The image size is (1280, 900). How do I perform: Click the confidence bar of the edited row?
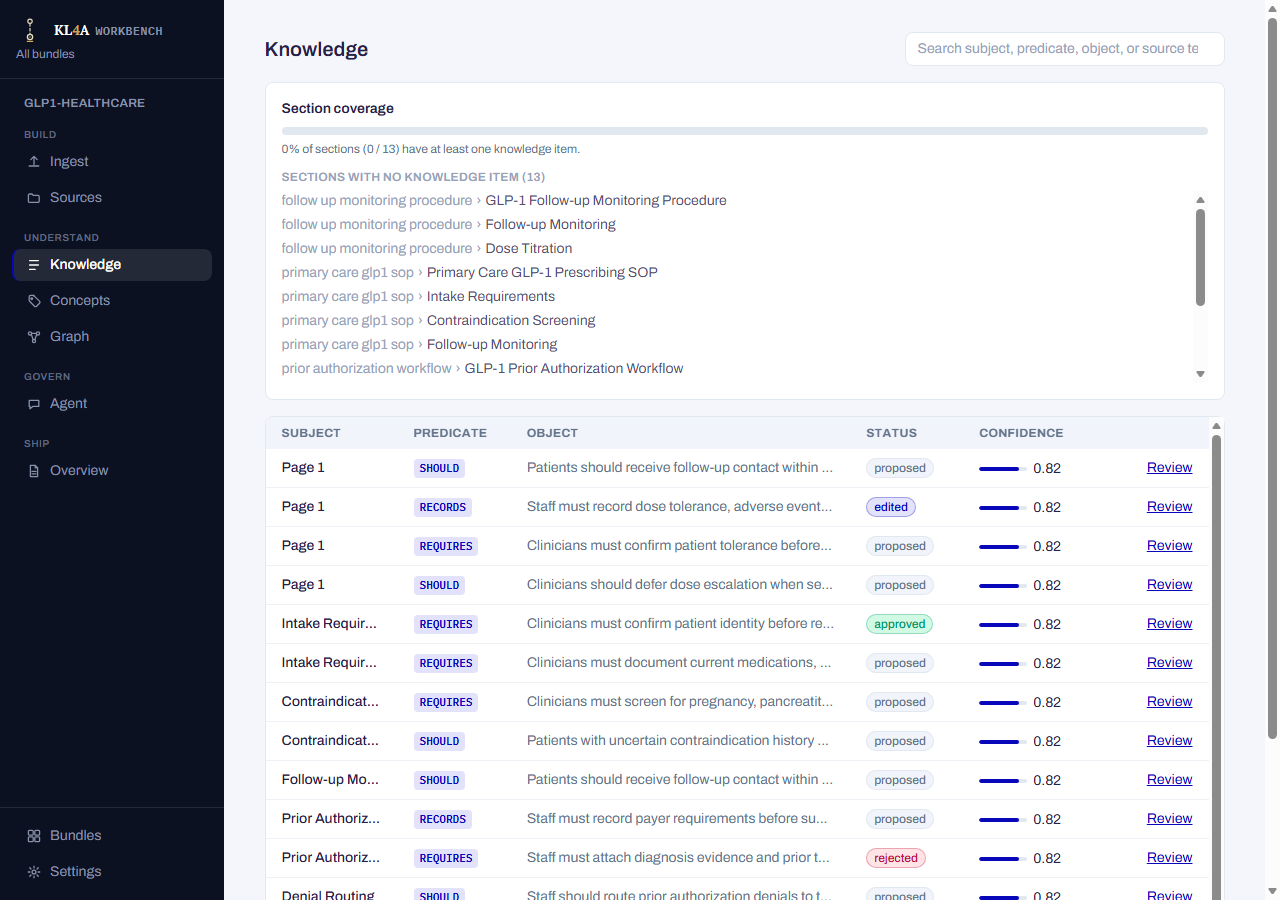(x=1003, y=507)
